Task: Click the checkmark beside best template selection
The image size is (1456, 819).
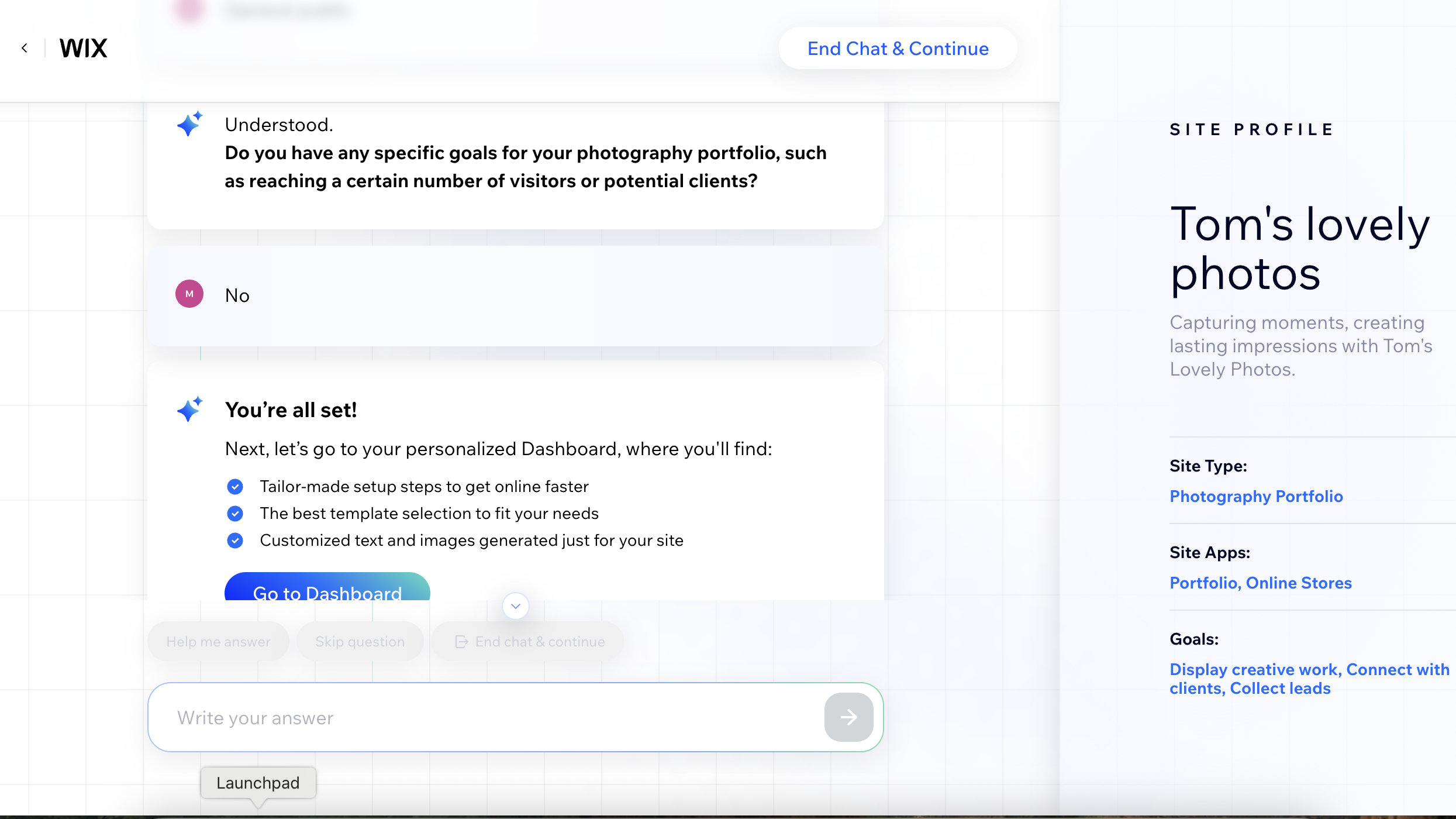Action: [x=235, y=513]
